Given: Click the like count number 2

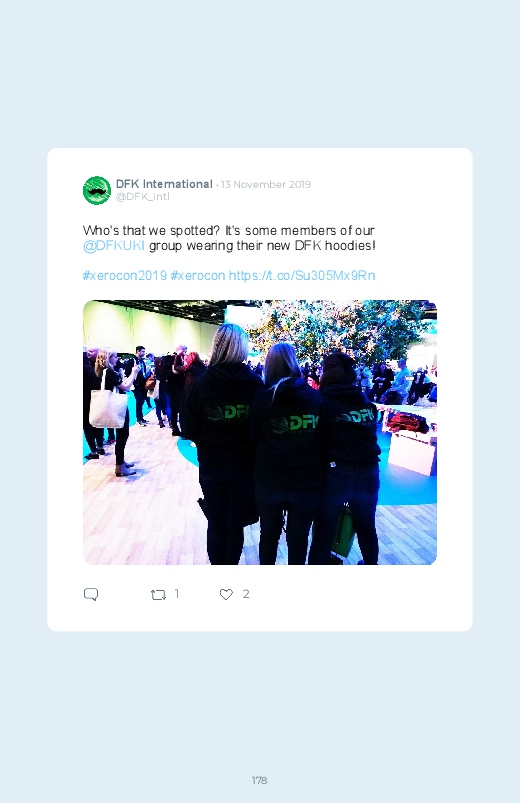Looking at the screenshot, I should click(x=246, y=594).
